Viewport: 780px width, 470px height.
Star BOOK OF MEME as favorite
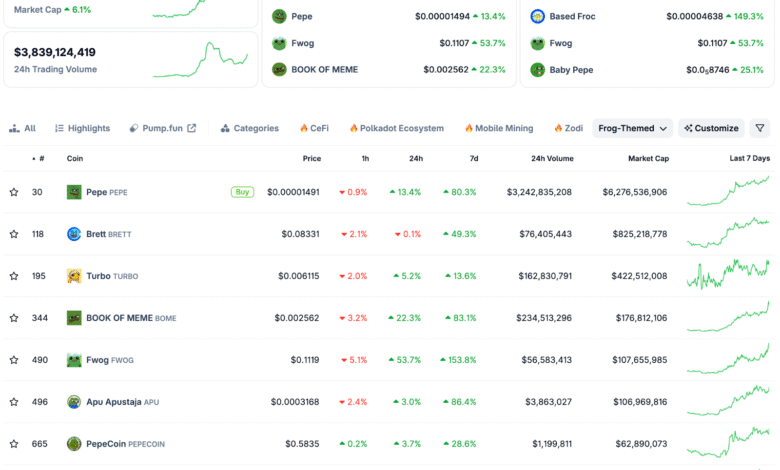point(14,318)
